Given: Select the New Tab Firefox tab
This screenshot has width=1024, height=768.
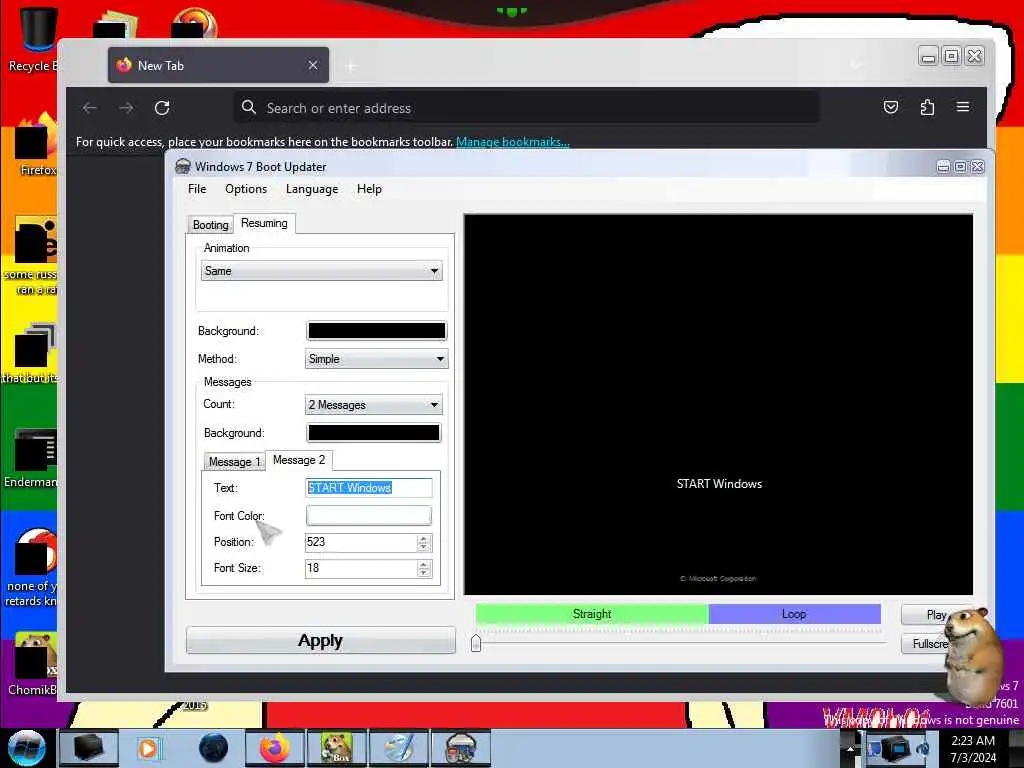Looking at the screenshot, I should coord(218,65).
